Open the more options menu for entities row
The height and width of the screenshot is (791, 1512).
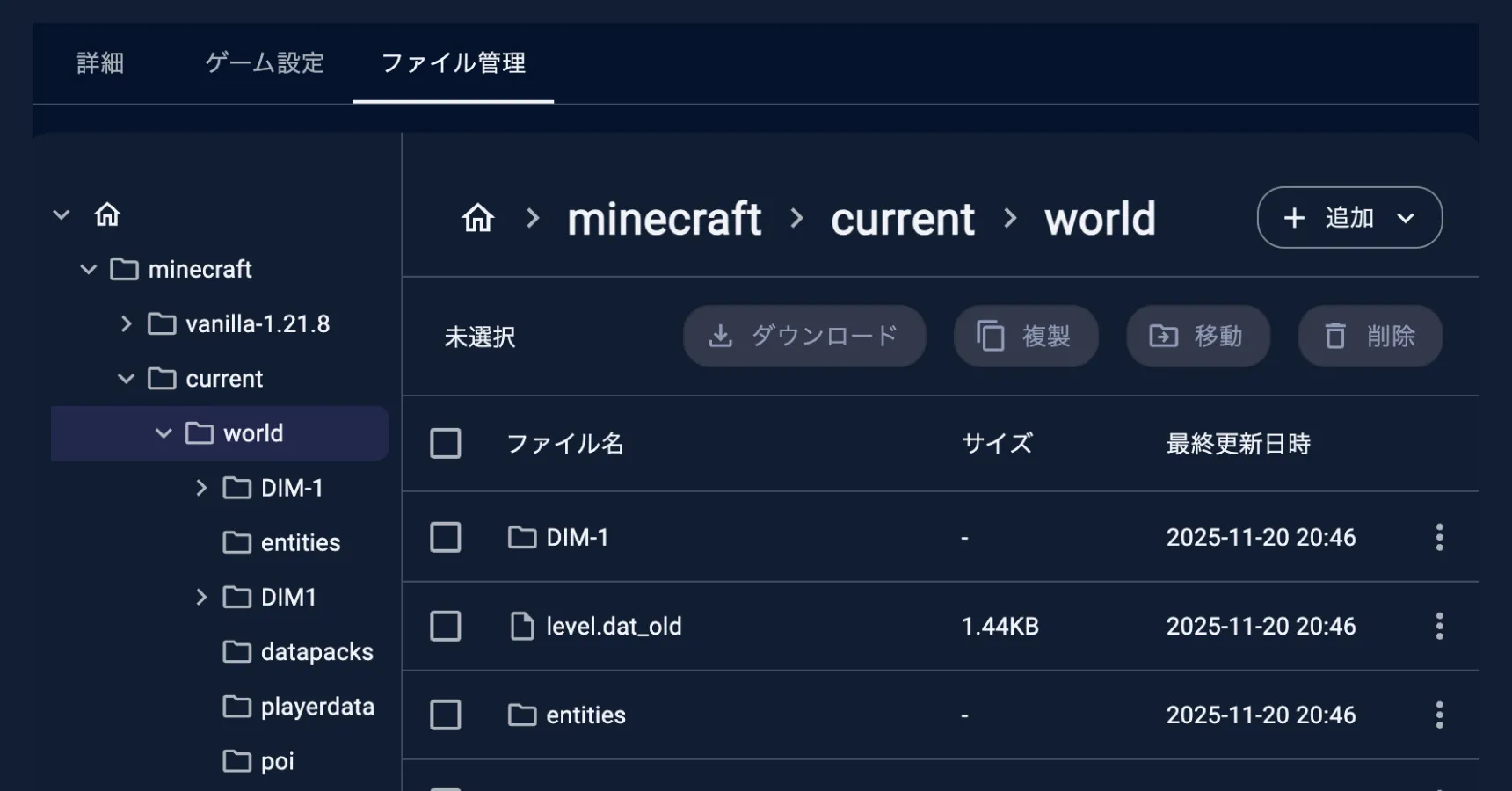(1439, 715)
